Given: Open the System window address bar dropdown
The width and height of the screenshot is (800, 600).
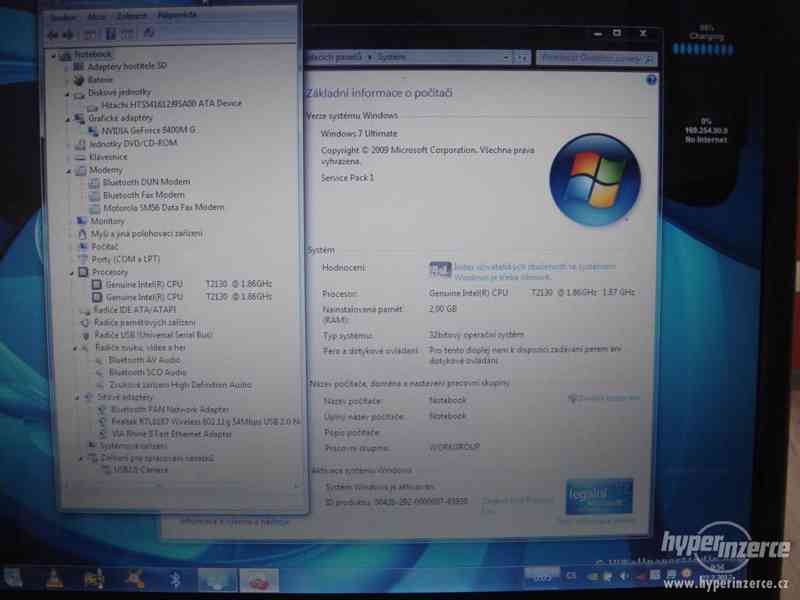Looking at the screenshot, I should [506, 58].
